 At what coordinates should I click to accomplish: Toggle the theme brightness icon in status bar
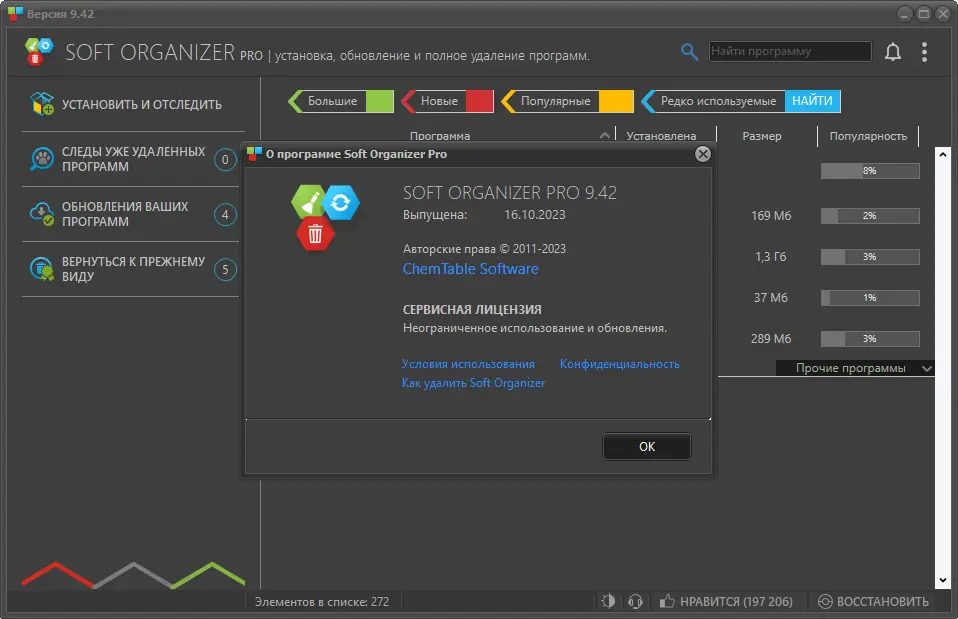coord(608,601)
